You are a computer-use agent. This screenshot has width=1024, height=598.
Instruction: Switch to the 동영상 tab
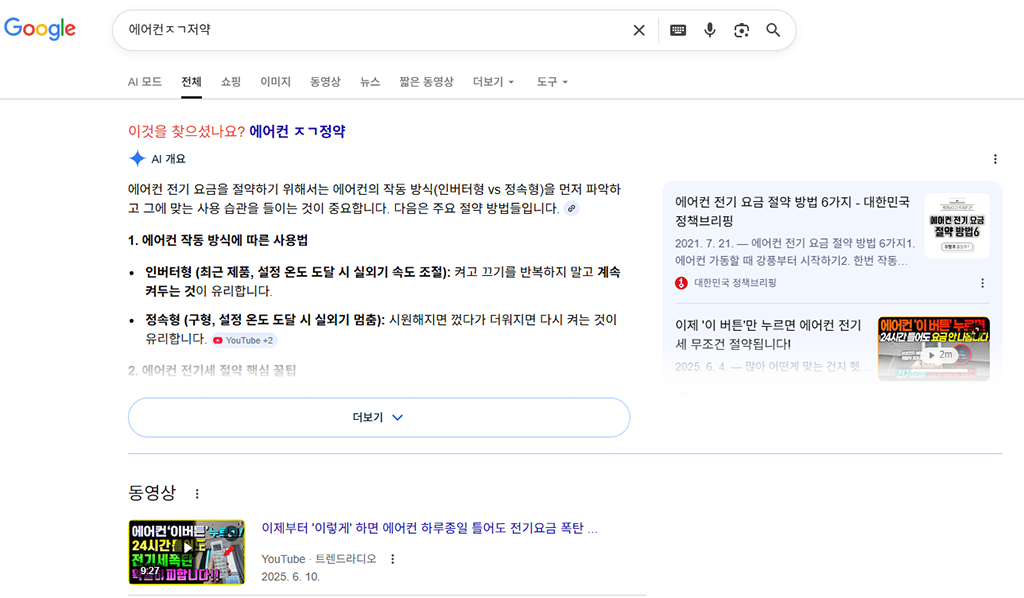325,82
